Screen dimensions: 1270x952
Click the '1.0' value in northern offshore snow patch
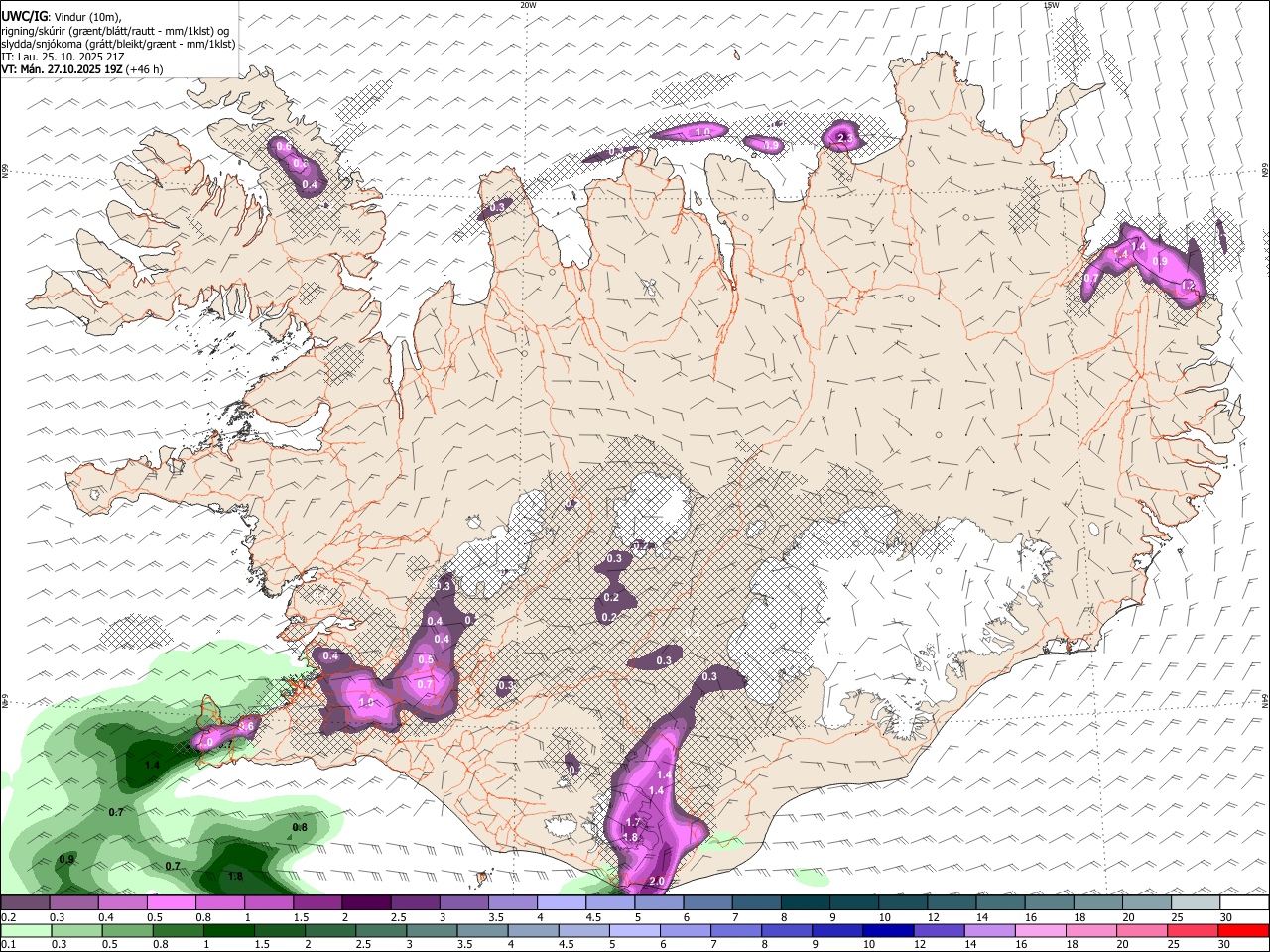point(703,132)
